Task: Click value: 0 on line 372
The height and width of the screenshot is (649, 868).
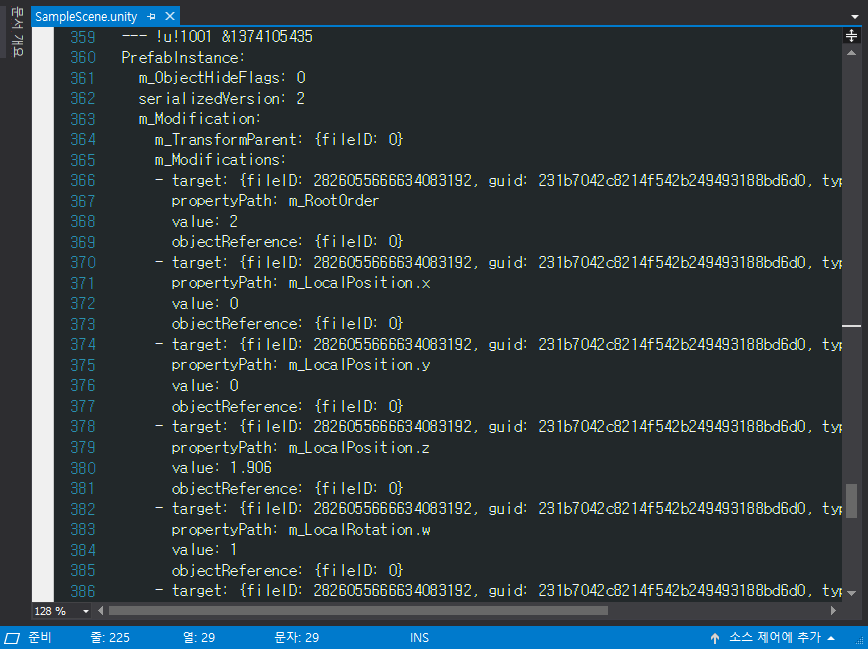Action: pos(205,303)
